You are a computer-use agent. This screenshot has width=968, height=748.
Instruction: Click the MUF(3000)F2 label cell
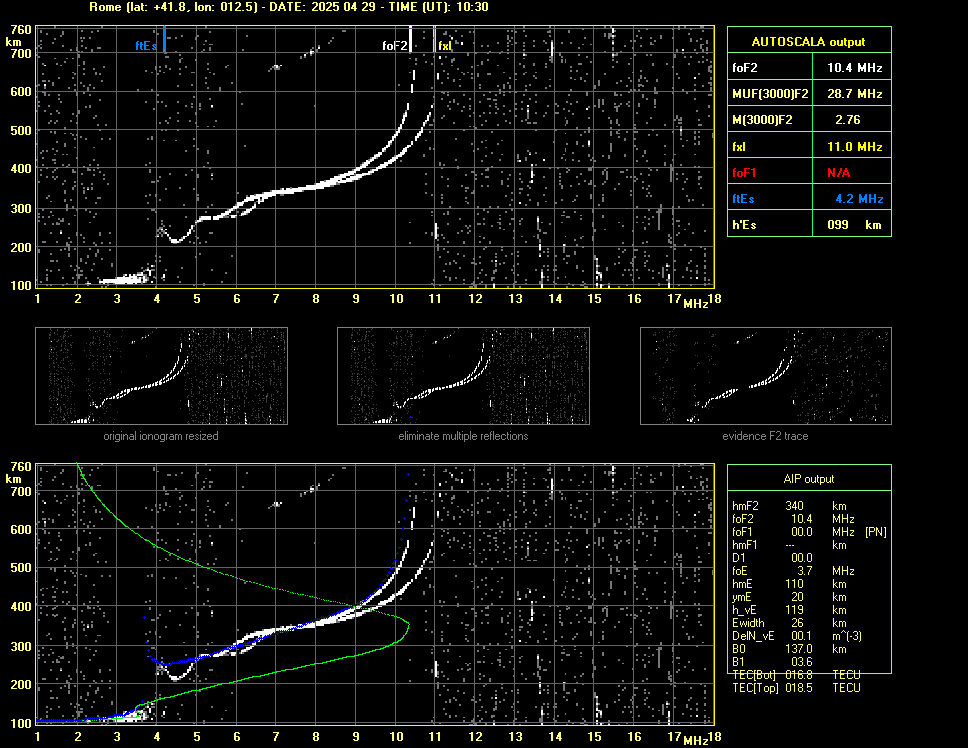(x=770, y=94)
